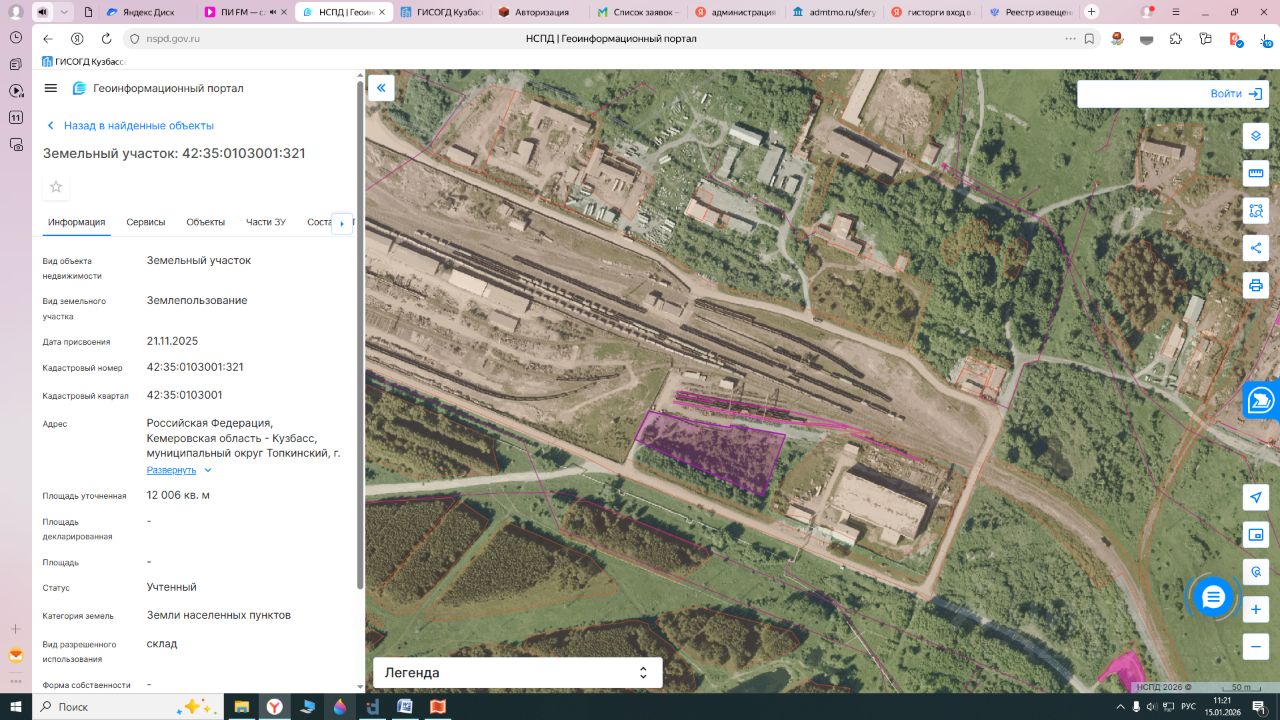
Task: Open a new browser tab
Action: coord(1091,12)
